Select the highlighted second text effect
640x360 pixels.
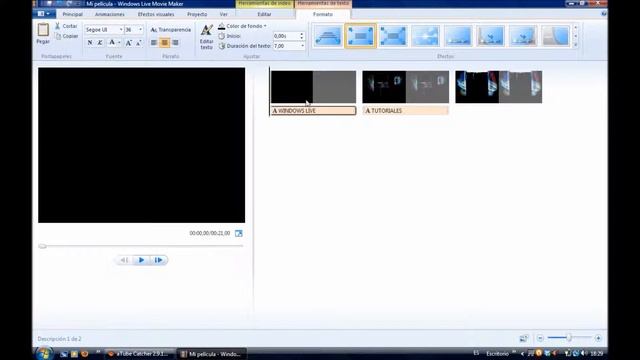tap(360, 36)
